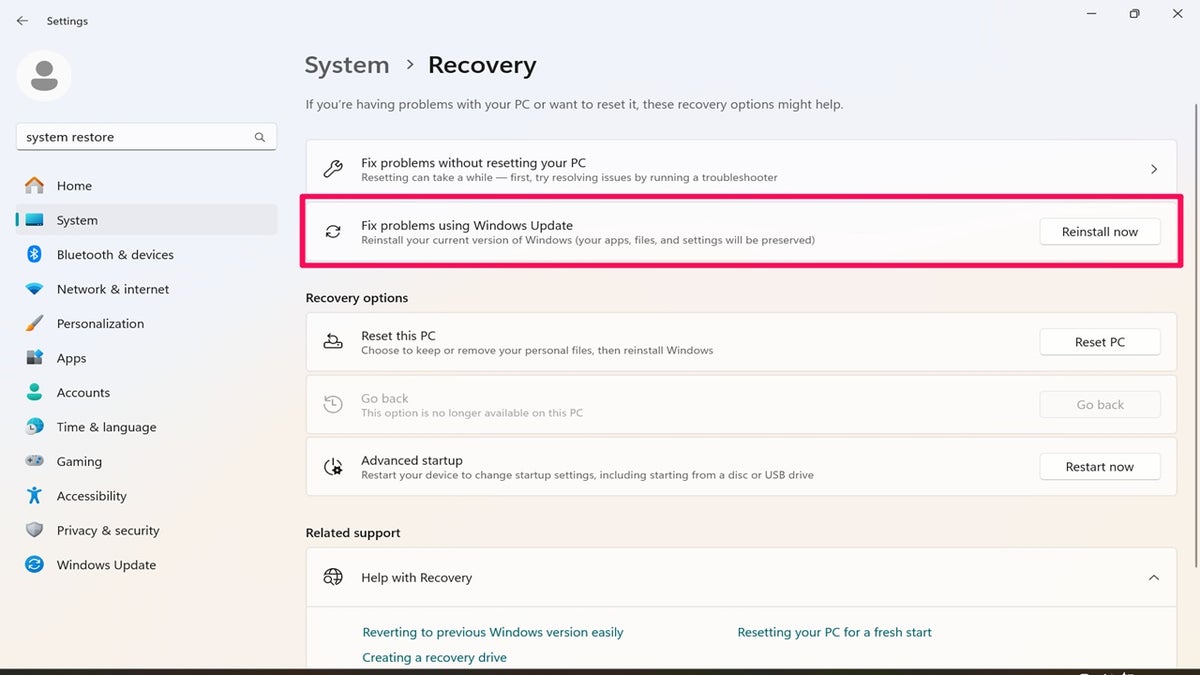
Task: Click the Reinstall now button
Action: (x=1100, y=232)
